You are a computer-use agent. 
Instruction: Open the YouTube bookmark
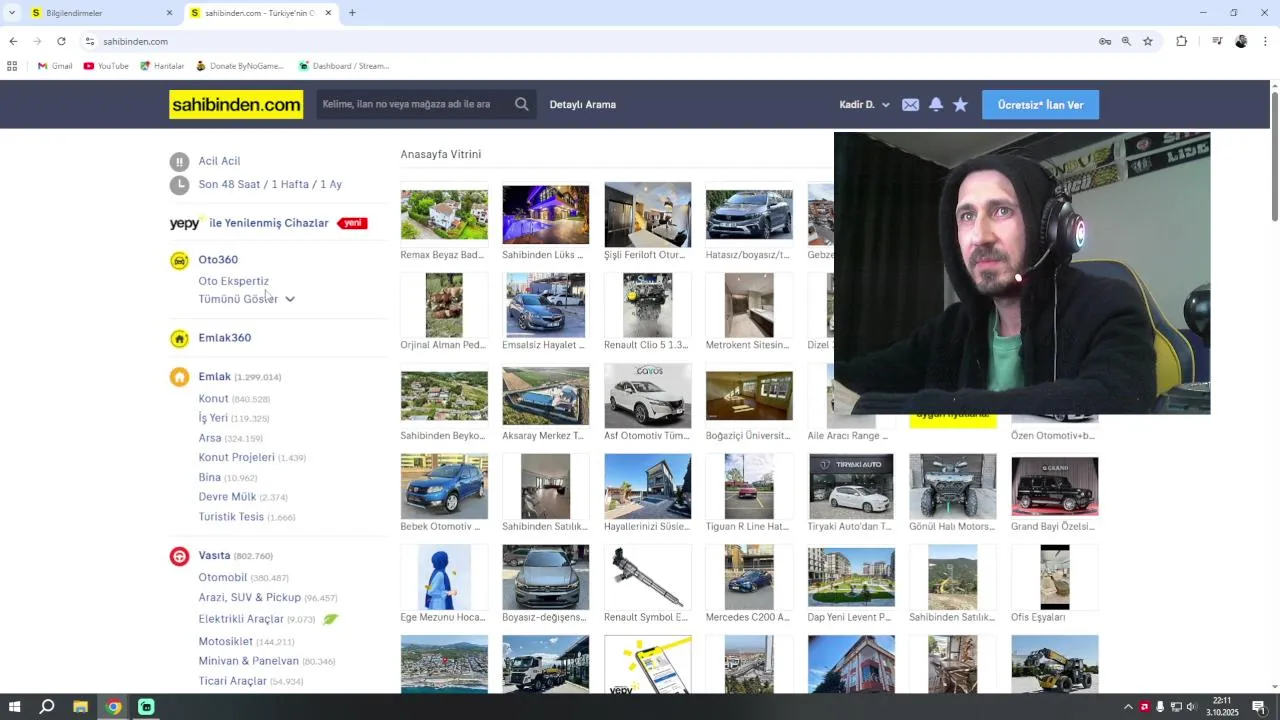pyautogui.click(x=106, y=66)
